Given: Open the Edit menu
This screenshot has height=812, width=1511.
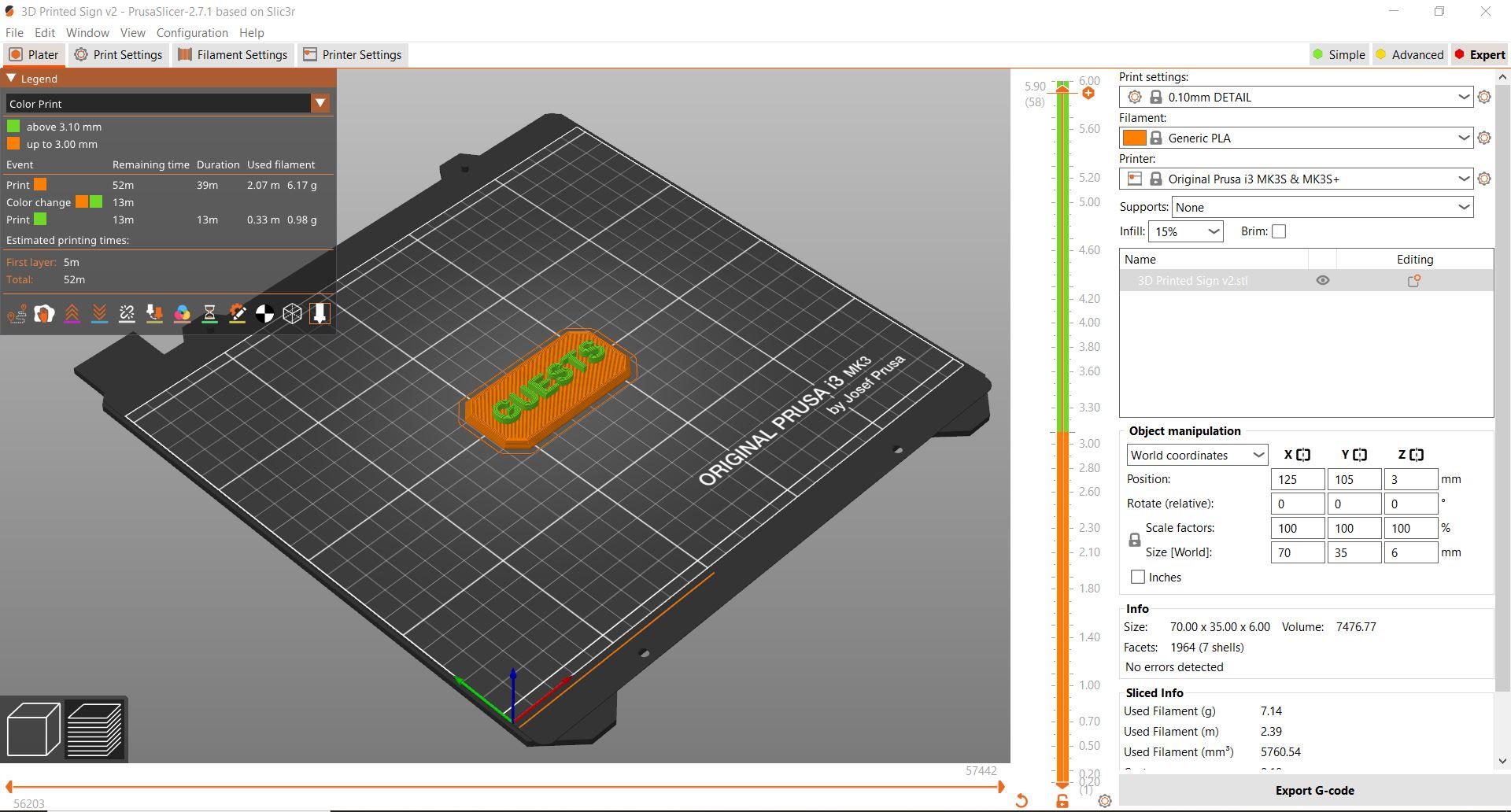Looking at the screenshot, I should (45, 32).
